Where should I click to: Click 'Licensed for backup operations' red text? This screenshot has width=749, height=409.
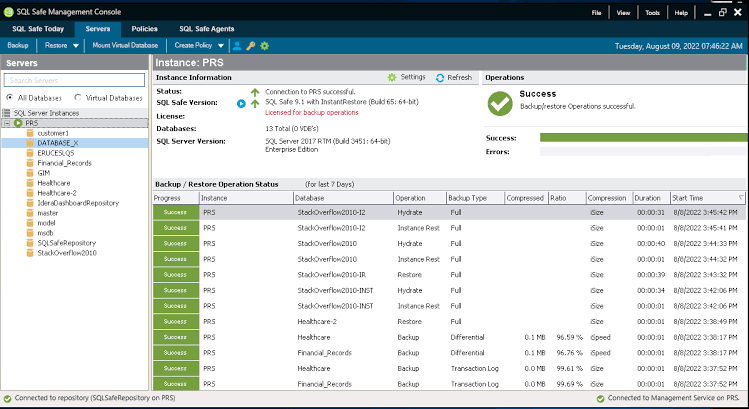[x=311, y=113]
